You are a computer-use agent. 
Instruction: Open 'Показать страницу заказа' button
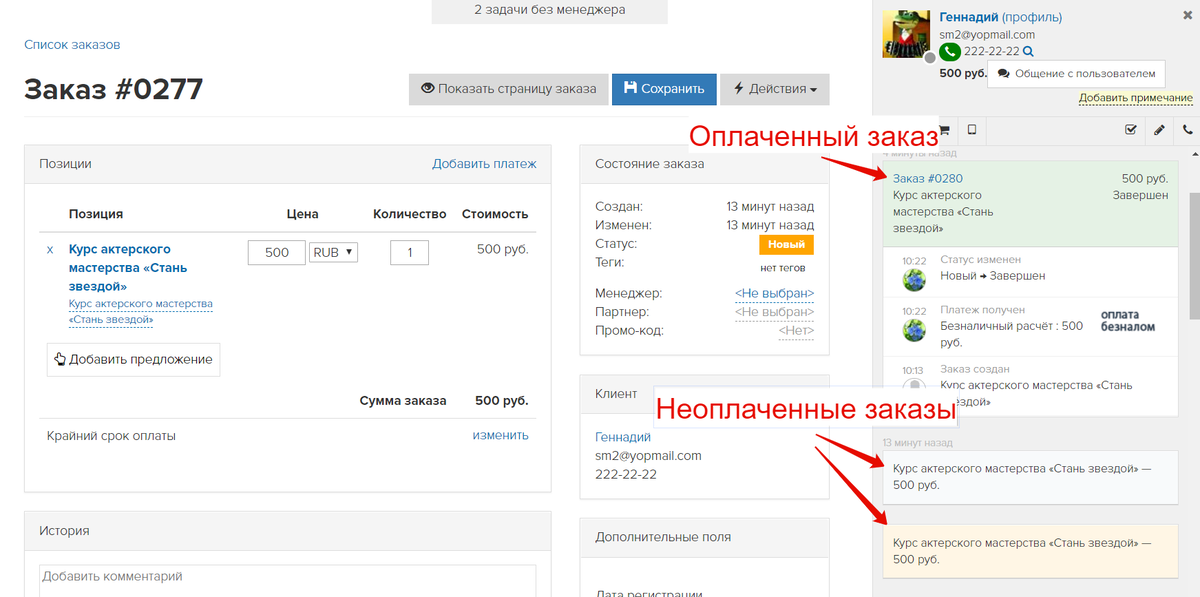[x=508, y=88]
